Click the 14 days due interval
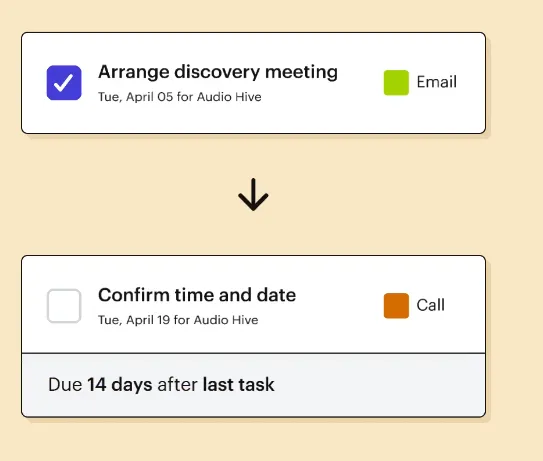Image resolution: width=543 pixels, height=461 pixels. coord(119,385)
